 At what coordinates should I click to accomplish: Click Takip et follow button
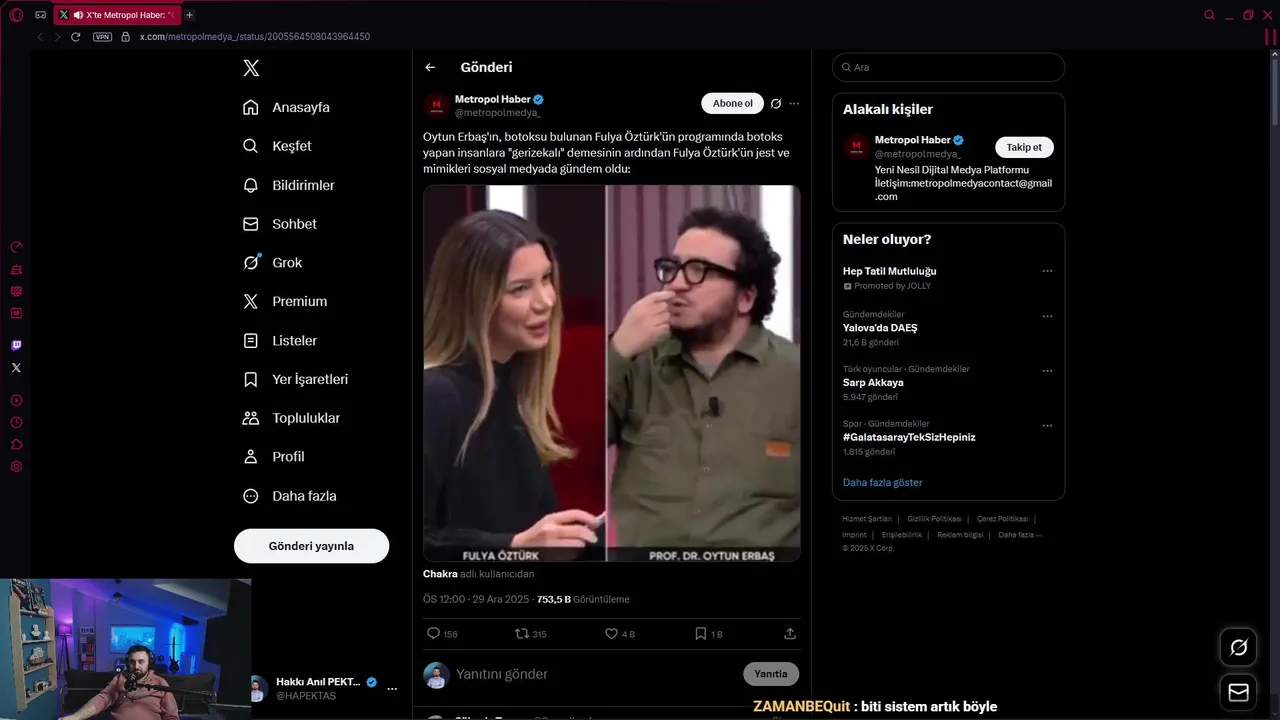1024,147
